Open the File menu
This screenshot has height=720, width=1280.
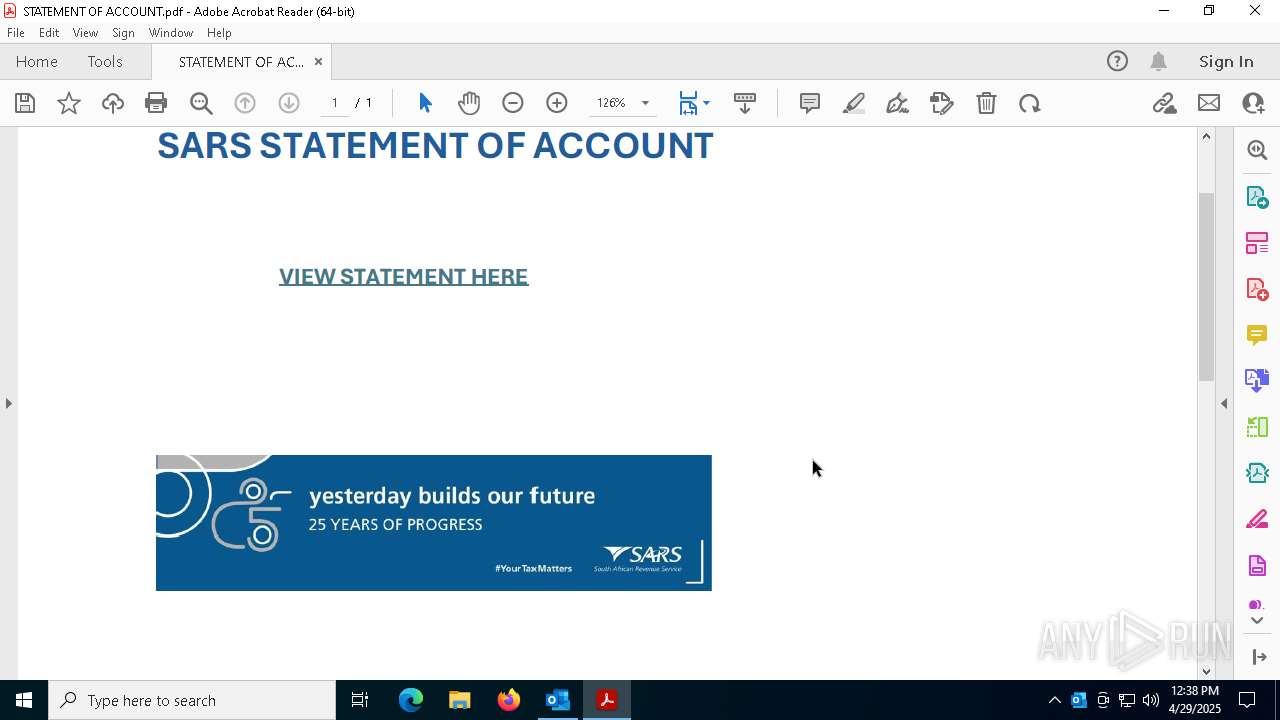coord(16,33)
